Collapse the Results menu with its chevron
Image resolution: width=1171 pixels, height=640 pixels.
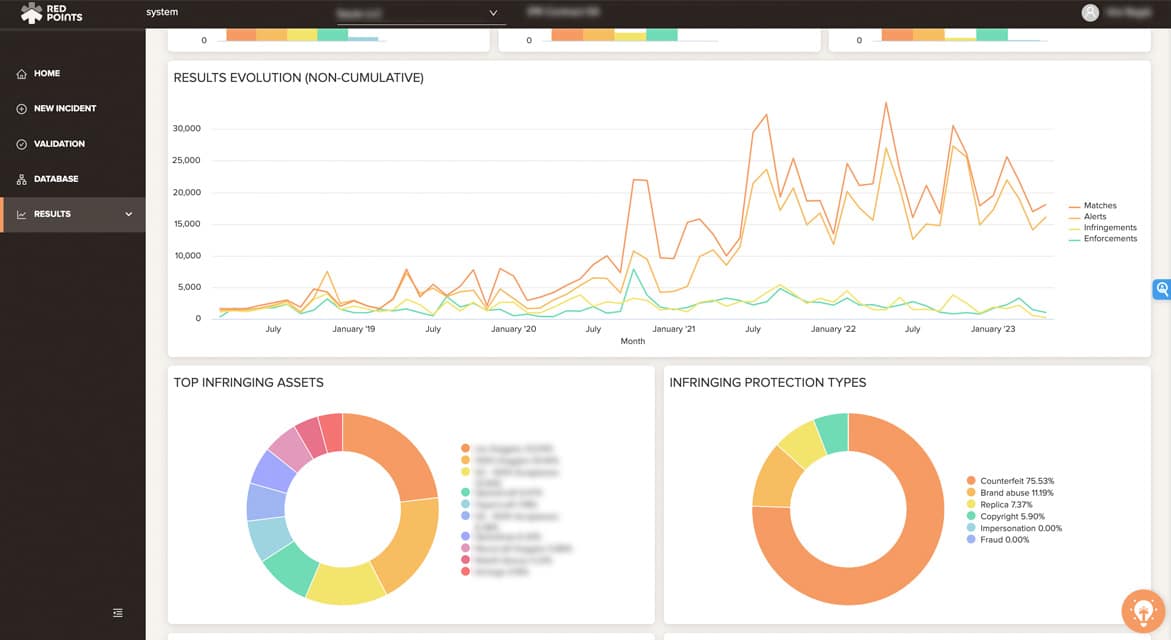pos(128,213)
